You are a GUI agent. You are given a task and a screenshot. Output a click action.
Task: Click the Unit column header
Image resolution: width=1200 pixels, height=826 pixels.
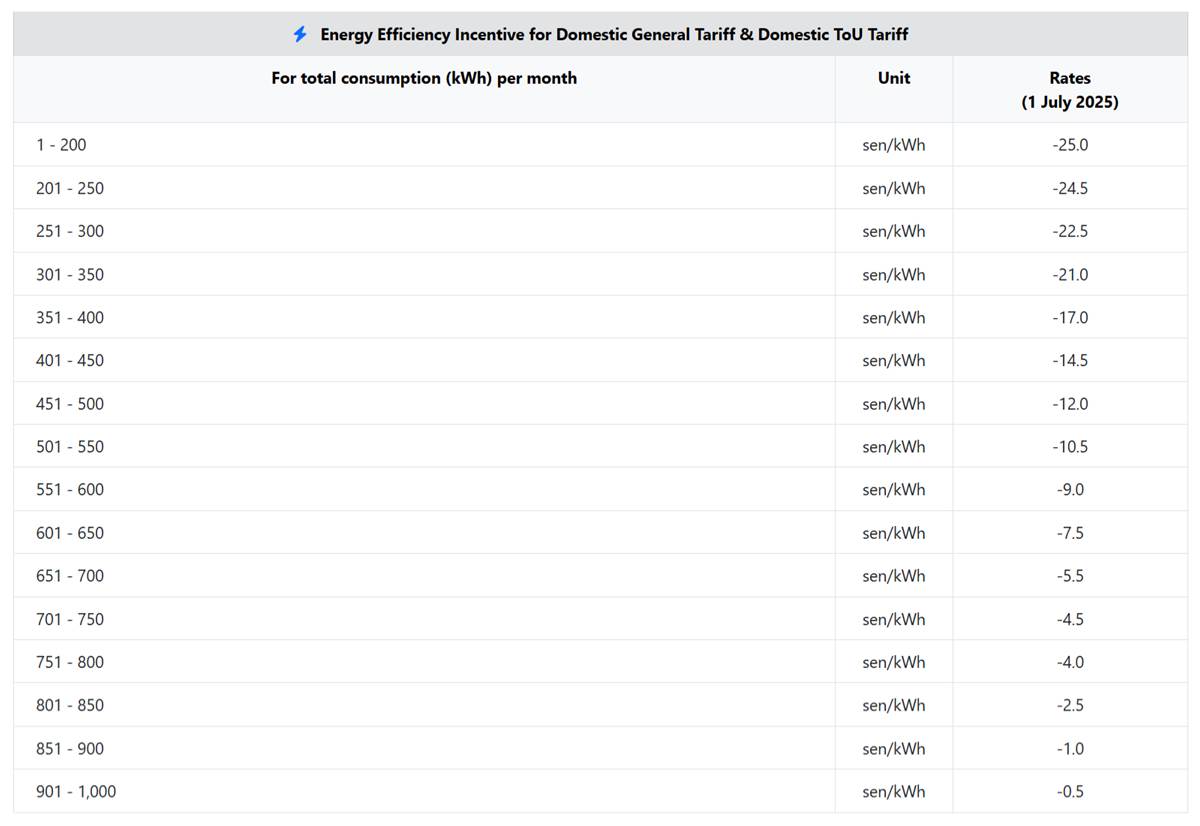tap(894, 78)
